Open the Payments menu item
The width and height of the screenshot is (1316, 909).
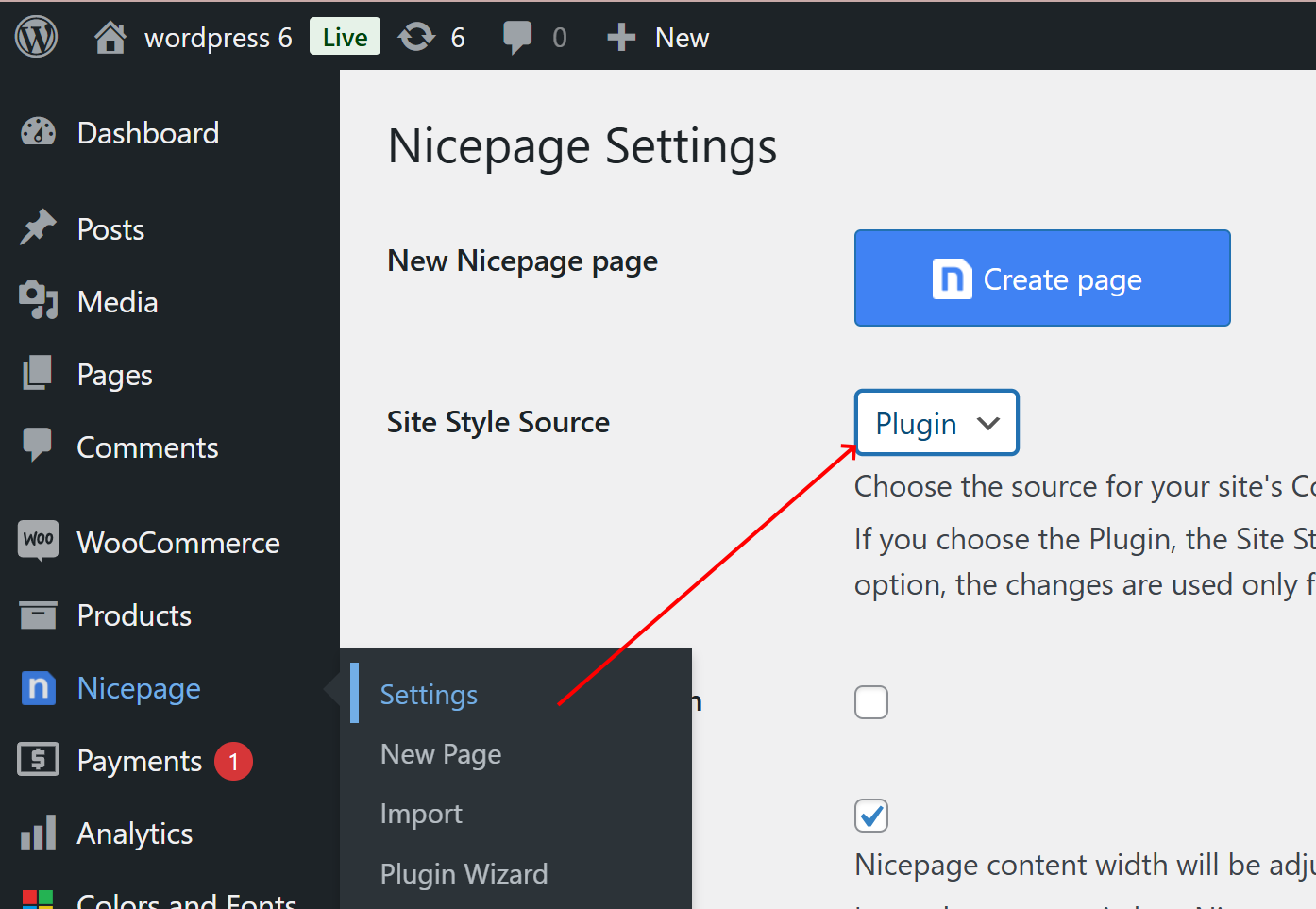[x=140, y=761]
